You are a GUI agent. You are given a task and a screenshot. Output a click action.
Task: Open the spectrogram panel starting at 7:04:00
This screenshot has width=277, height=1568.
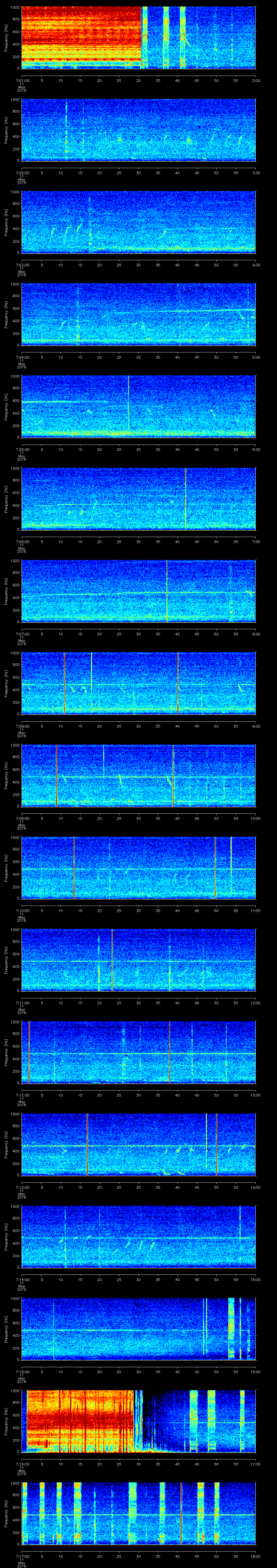[138, 315]
